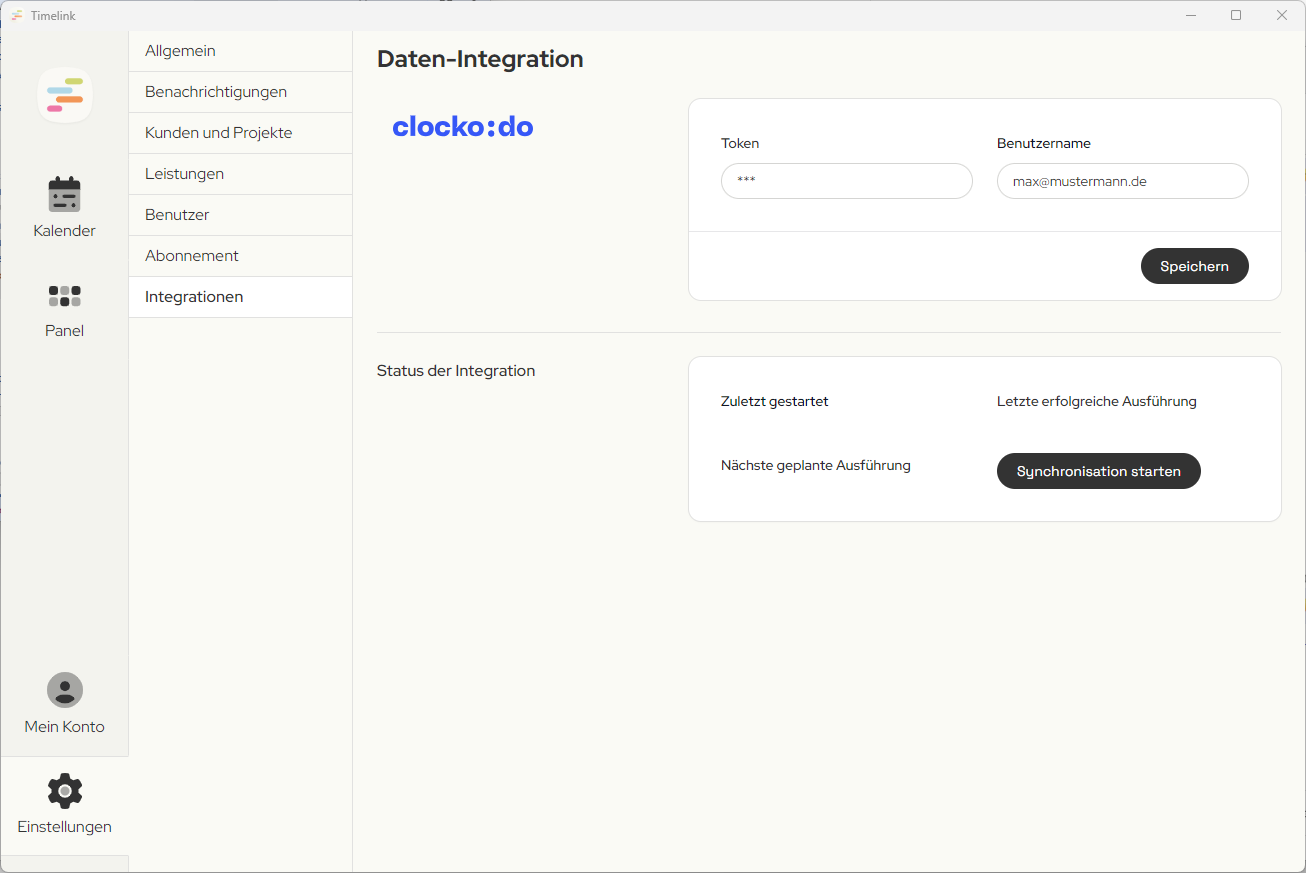Screen dimensions: 1306x873
Task: Open Allgemein settings section
Action: pos(240,51)
